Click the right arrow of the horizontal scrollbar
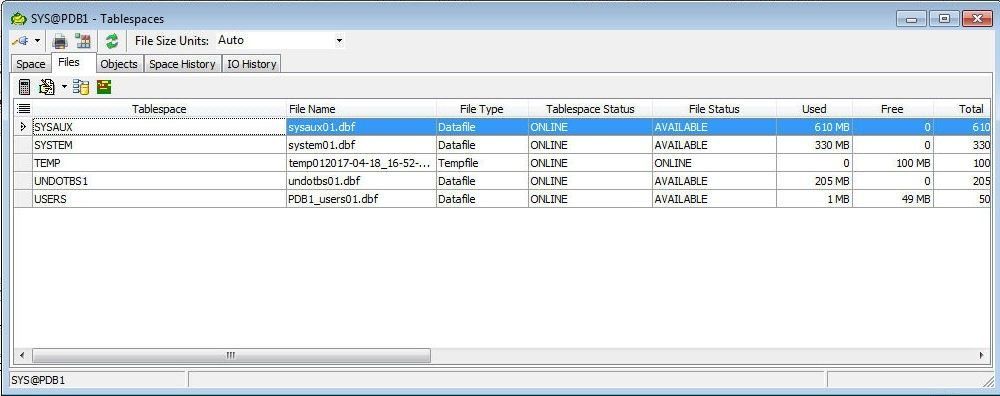Image resolution: width=1000 pixels, height=396 pixels. [982, 355]
